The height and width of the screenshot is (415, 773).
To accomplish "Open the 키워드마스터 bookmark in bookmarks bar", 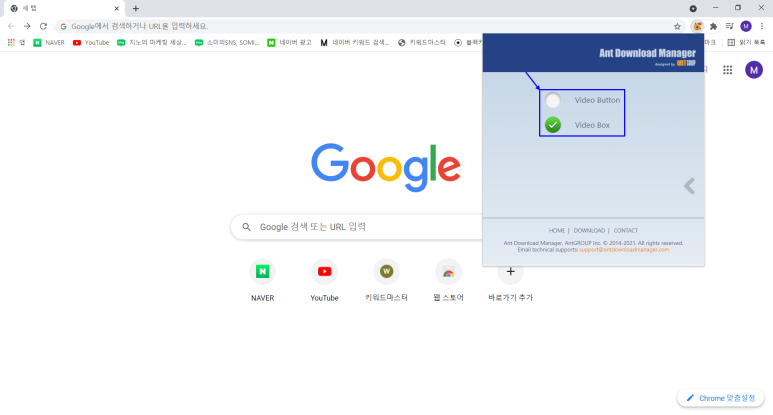I will [x=422, y=42].
